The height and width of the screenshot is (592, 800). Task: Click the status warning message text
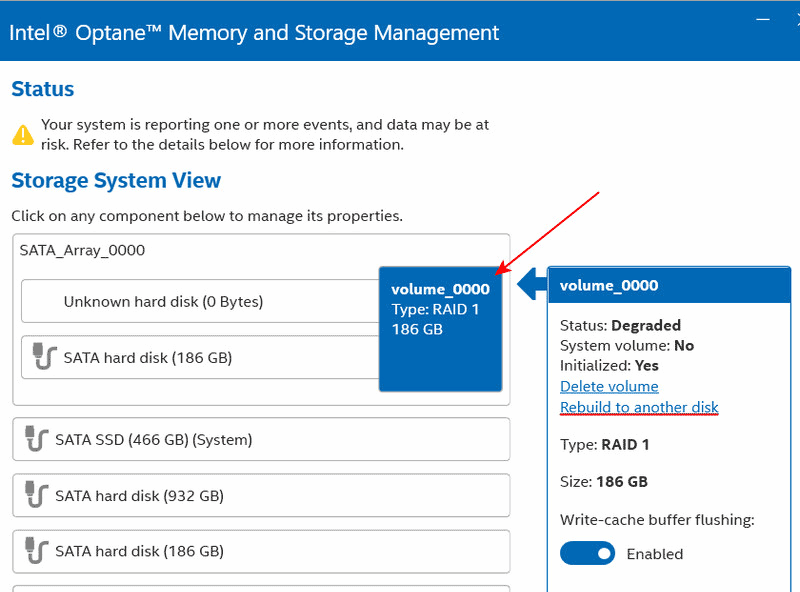click(265, 134)
